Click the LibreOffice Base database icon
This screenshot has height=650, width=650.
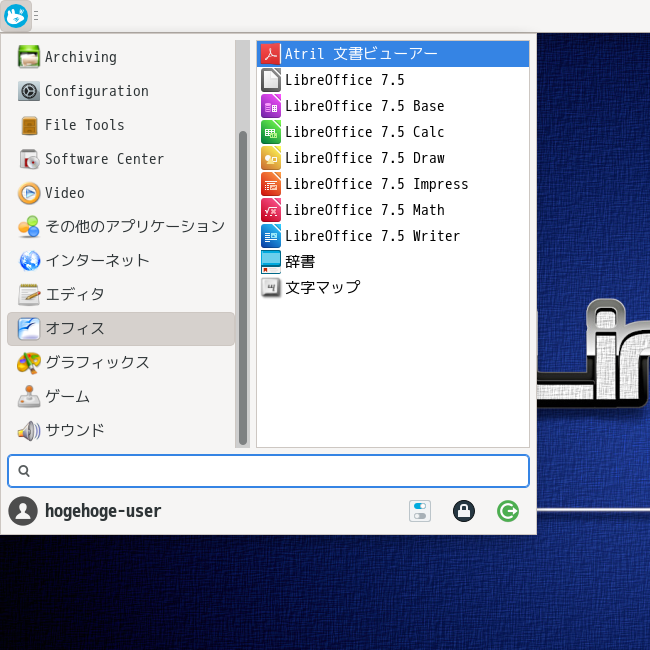(271, 106)
